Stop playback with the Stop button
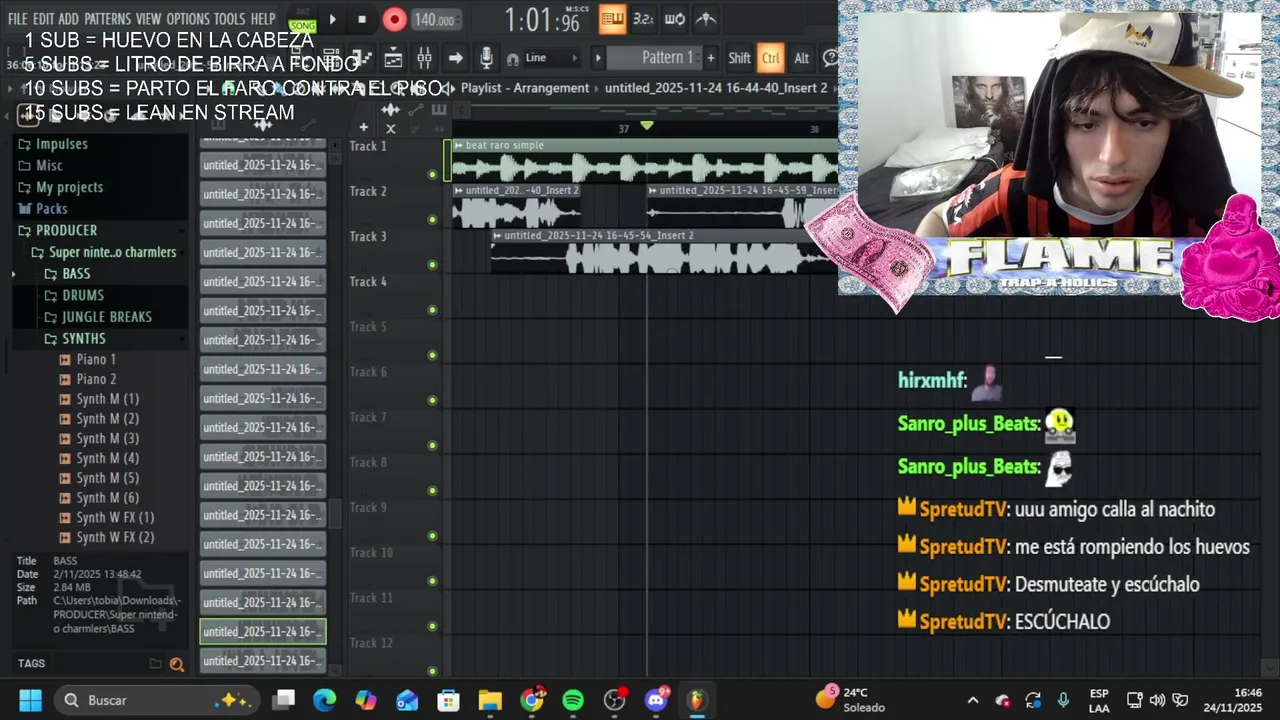The height and width of the screenshot is (720, 1280). (362, 19)
